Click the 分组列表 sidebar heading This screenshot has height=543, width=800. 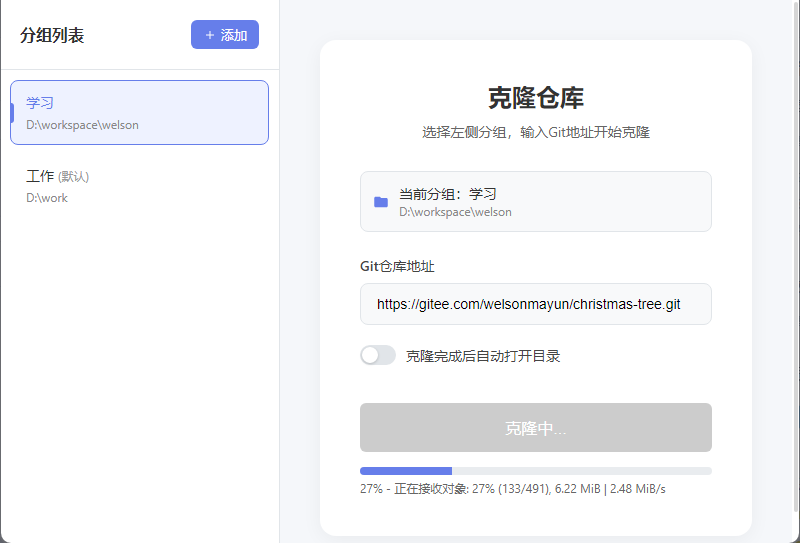point(52,36)
